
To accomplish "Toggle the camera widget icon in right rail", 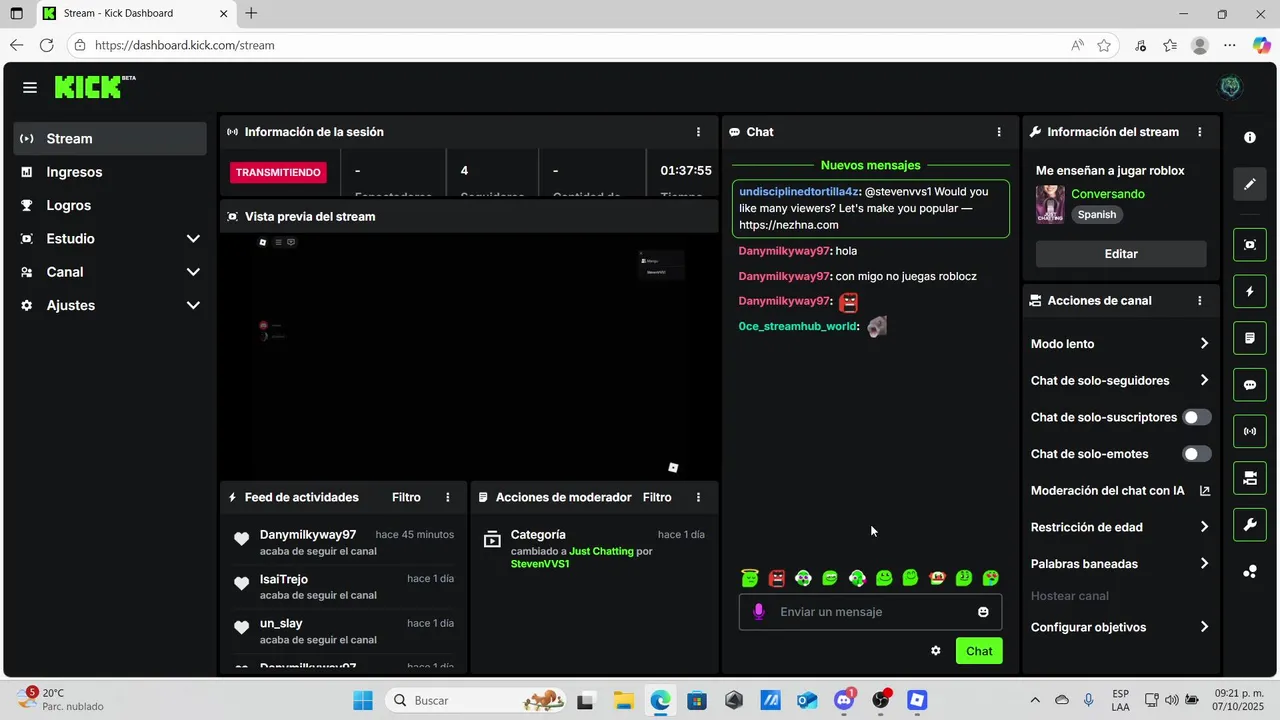I will click(1250, 478).
